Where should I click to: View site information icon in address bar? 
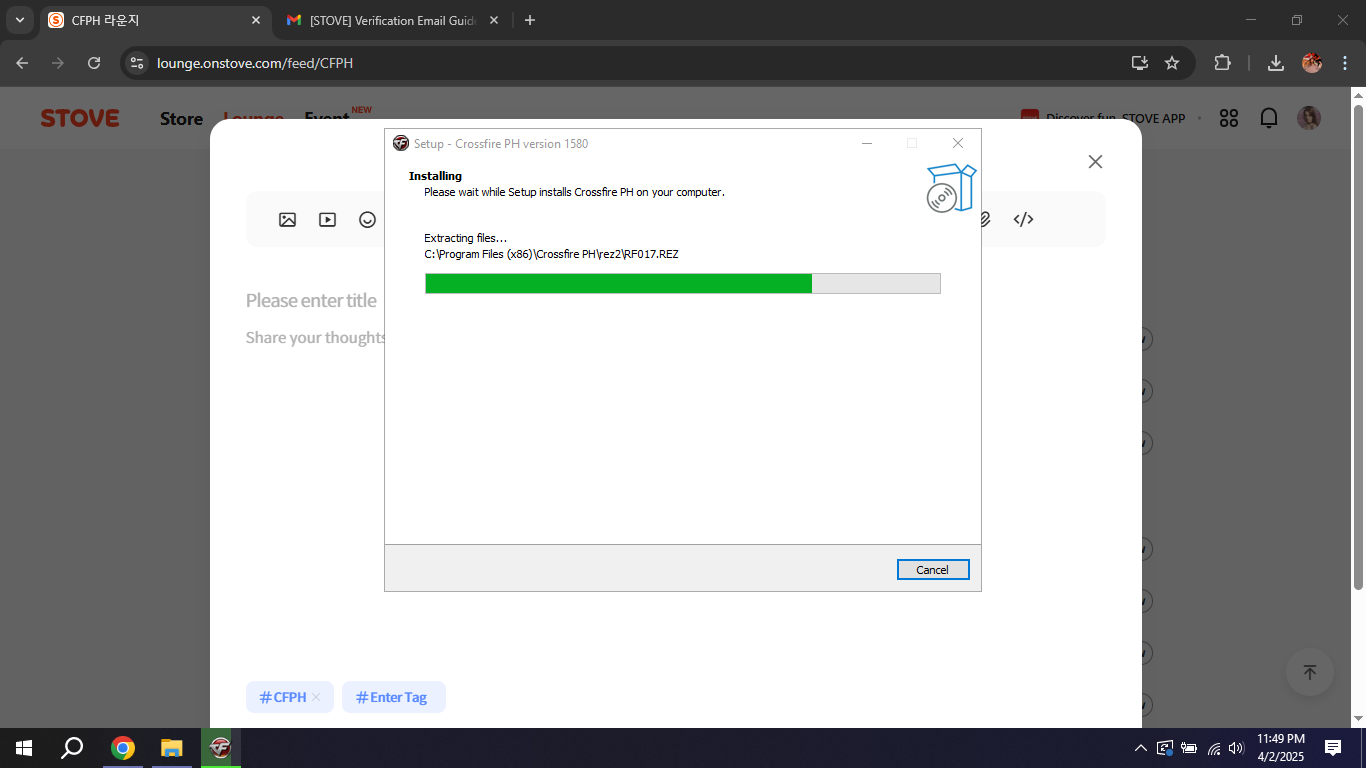coord(137,63)
